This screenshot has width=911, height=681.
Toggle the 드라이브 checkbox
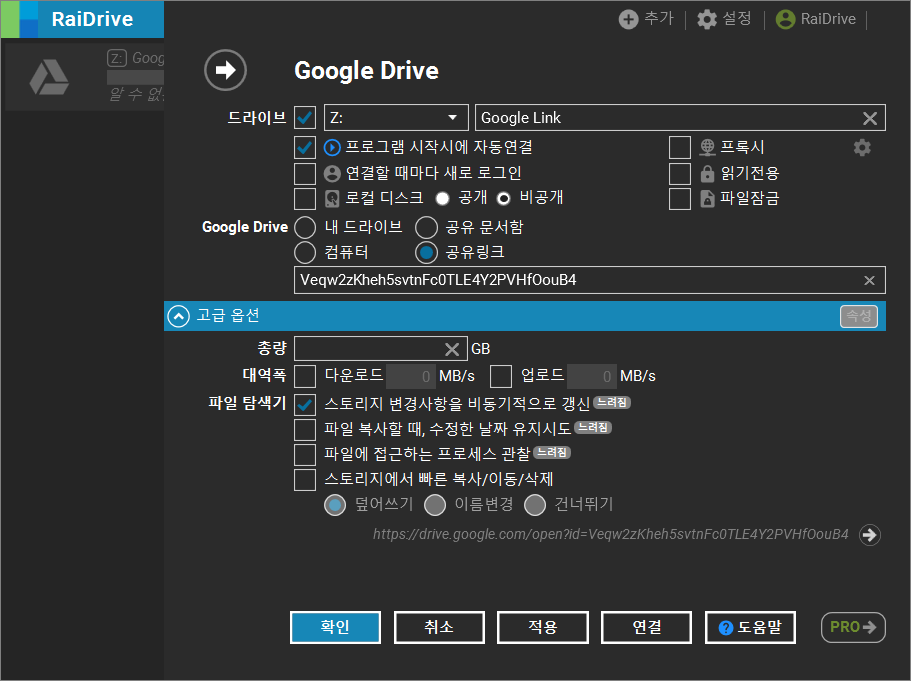(x=305, y=118)
